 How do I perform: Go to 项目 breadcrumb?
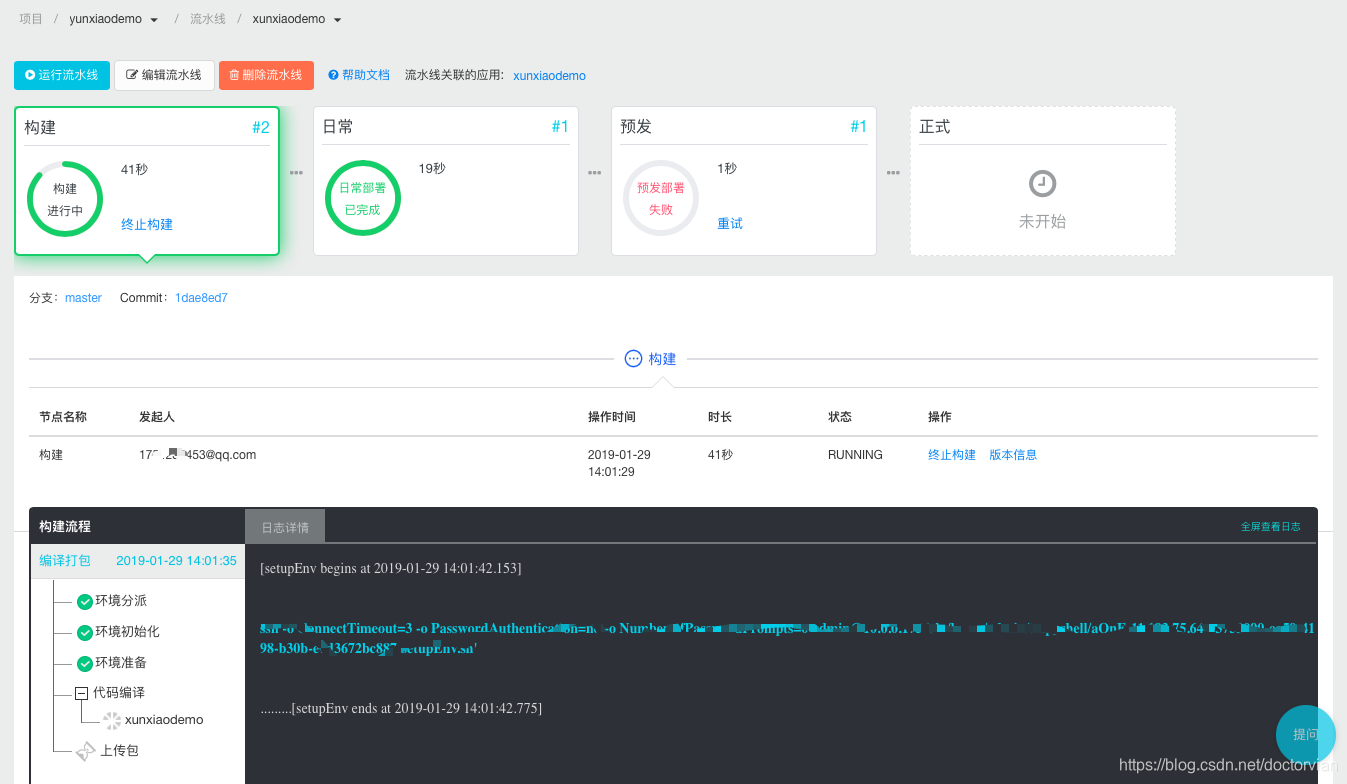point(31,19)
